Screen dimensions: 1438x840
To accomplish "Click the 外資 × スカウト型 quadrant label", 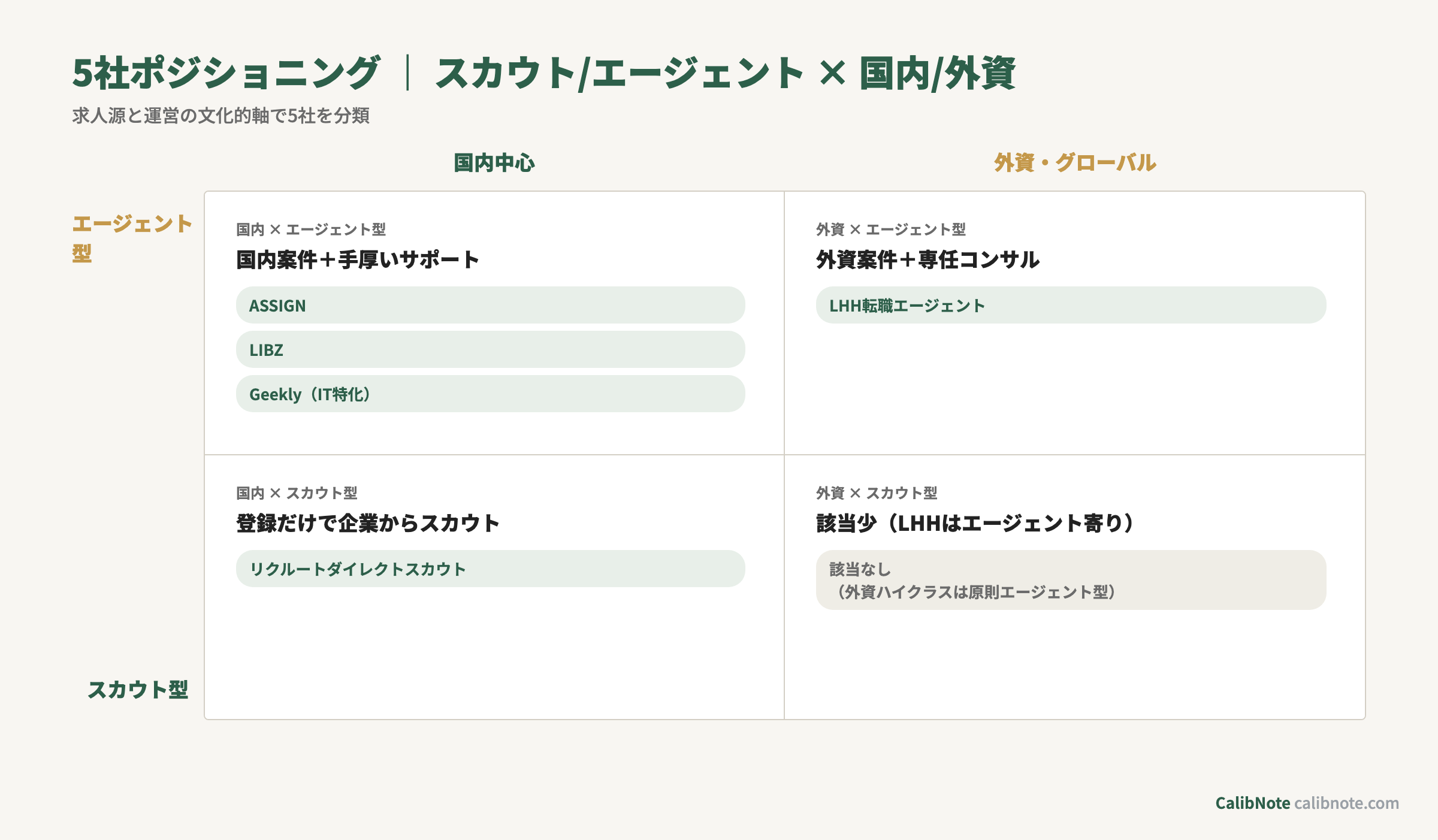I will [877, 493].
